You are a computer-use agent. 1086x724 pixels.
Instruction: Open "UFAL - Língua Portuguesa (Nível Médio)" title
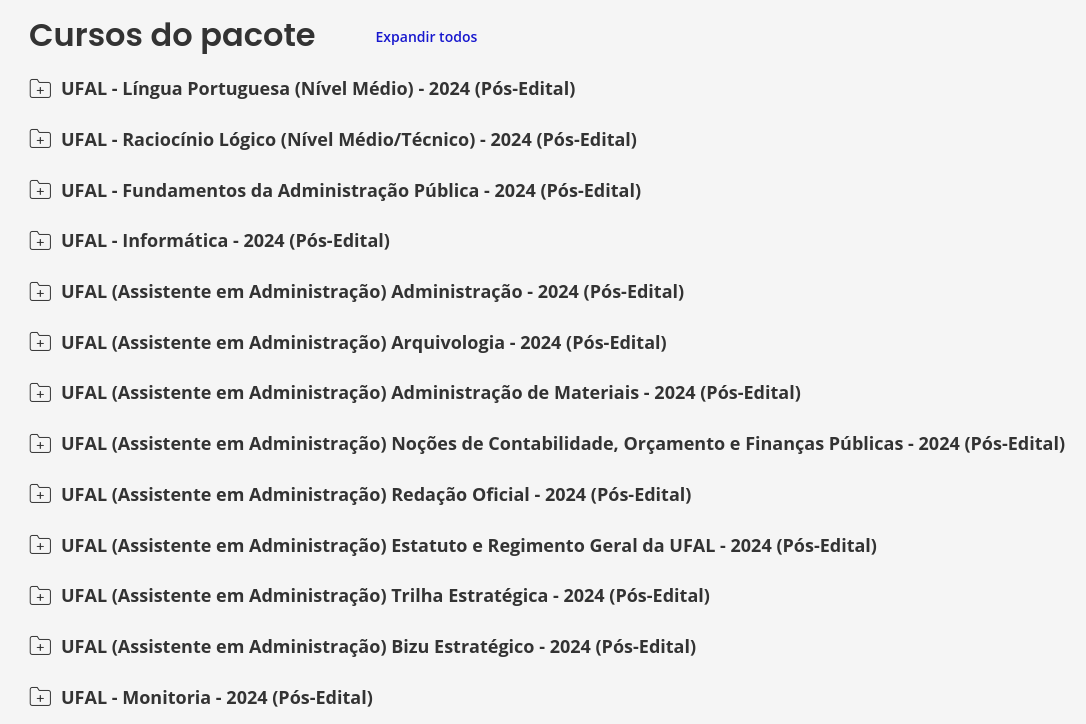tap(318, 89)
